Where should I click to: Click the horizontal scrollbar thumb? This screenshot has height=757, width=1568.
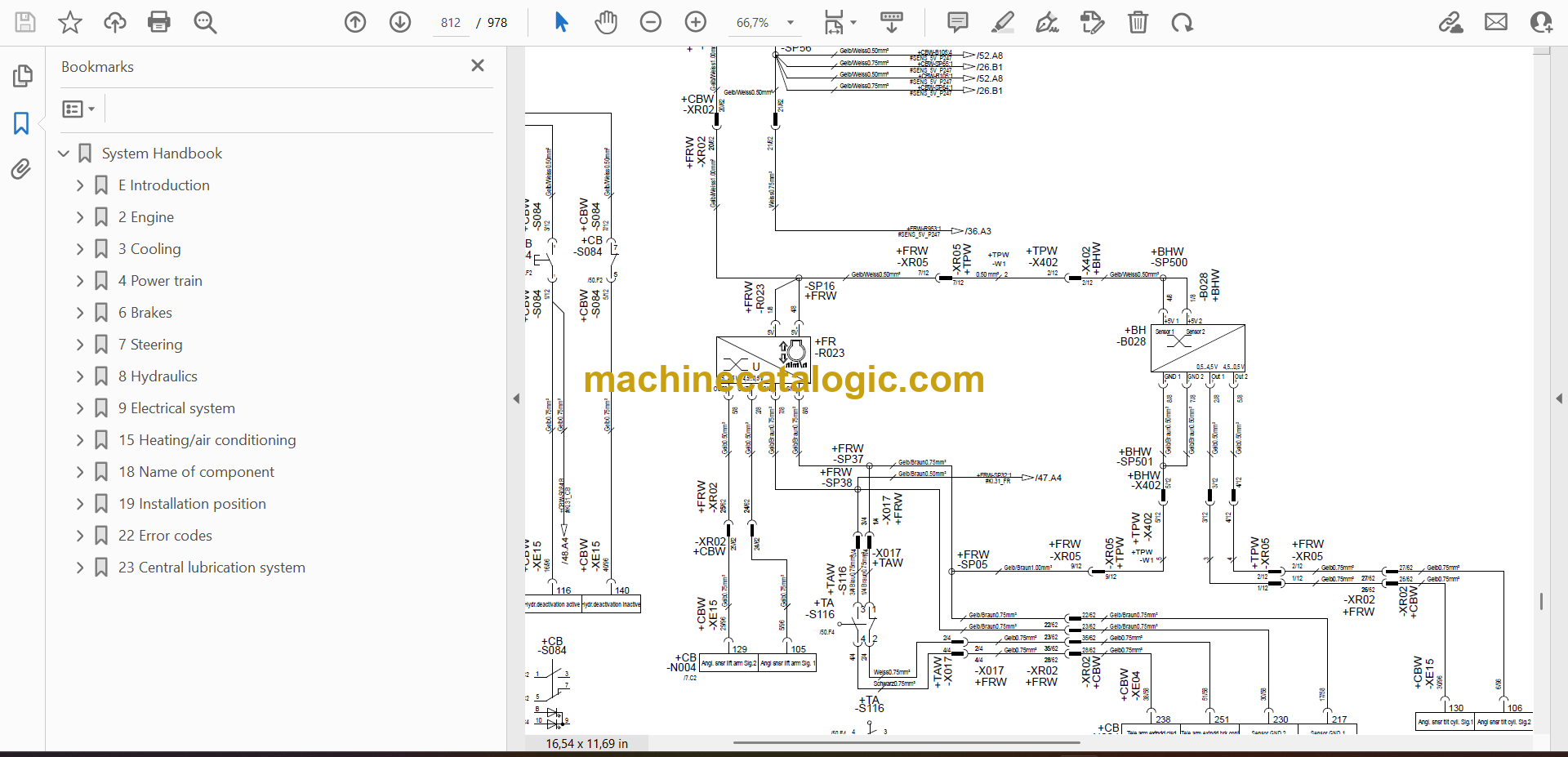click(x=906, y=743)
